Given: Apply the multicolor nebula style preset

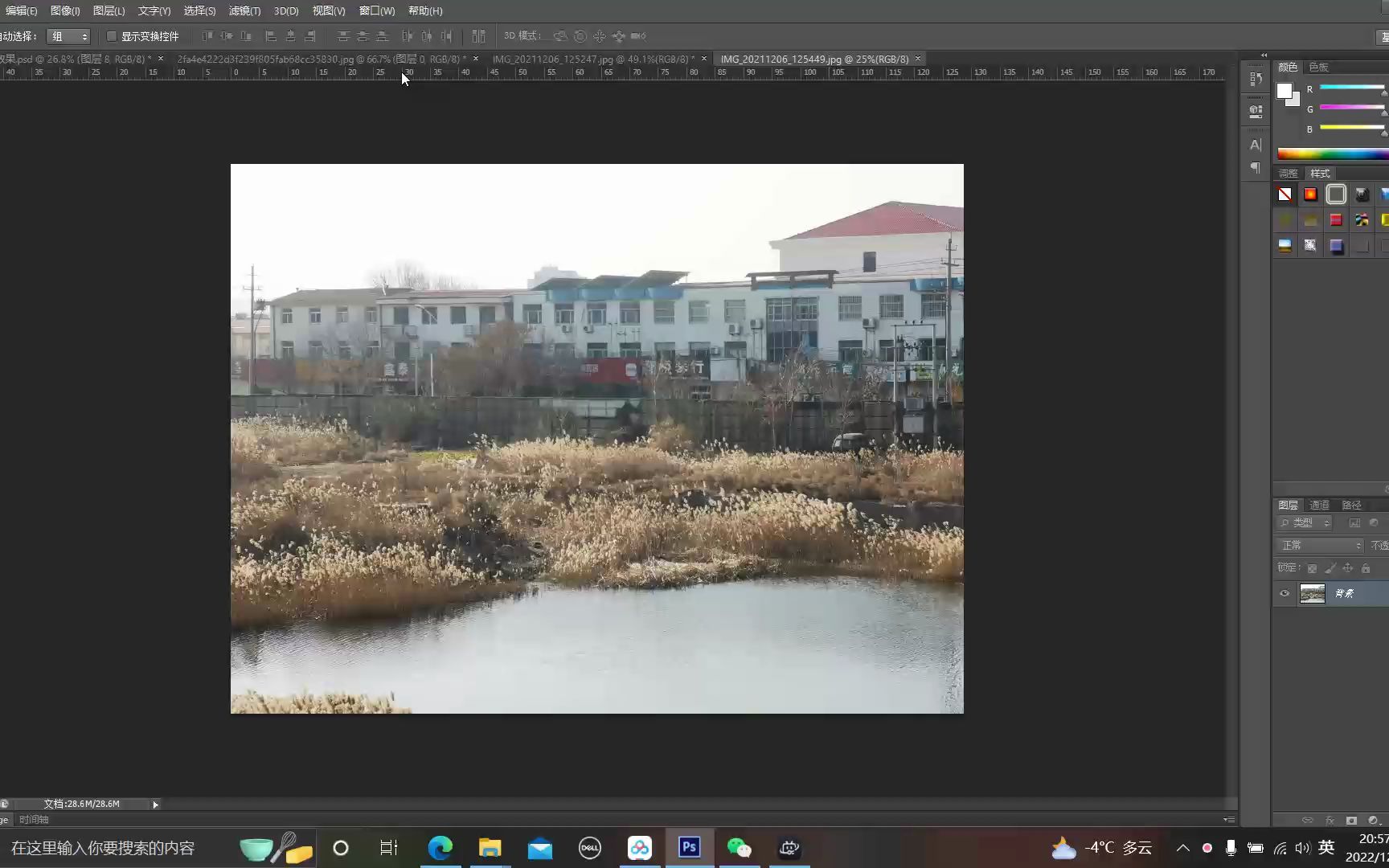Looking at the screenshot, I should tap(1362, 220).
